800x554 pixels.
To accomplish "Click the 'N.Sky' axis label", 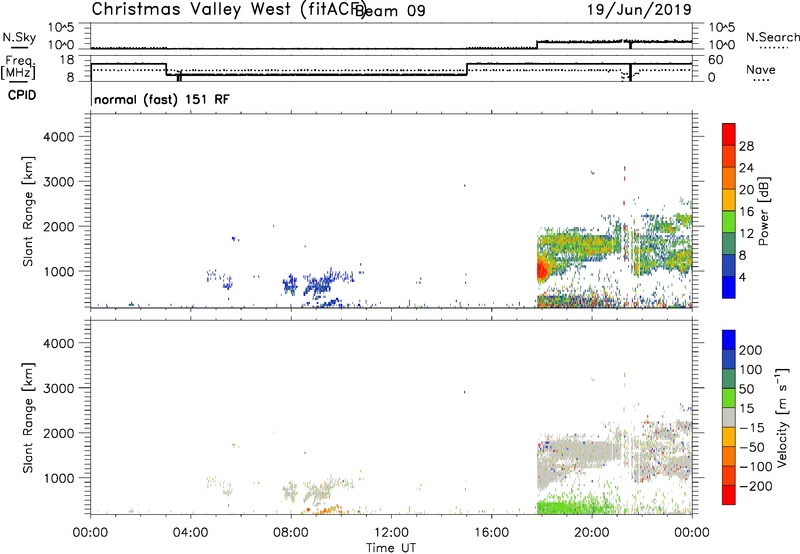I will (19, 37).
